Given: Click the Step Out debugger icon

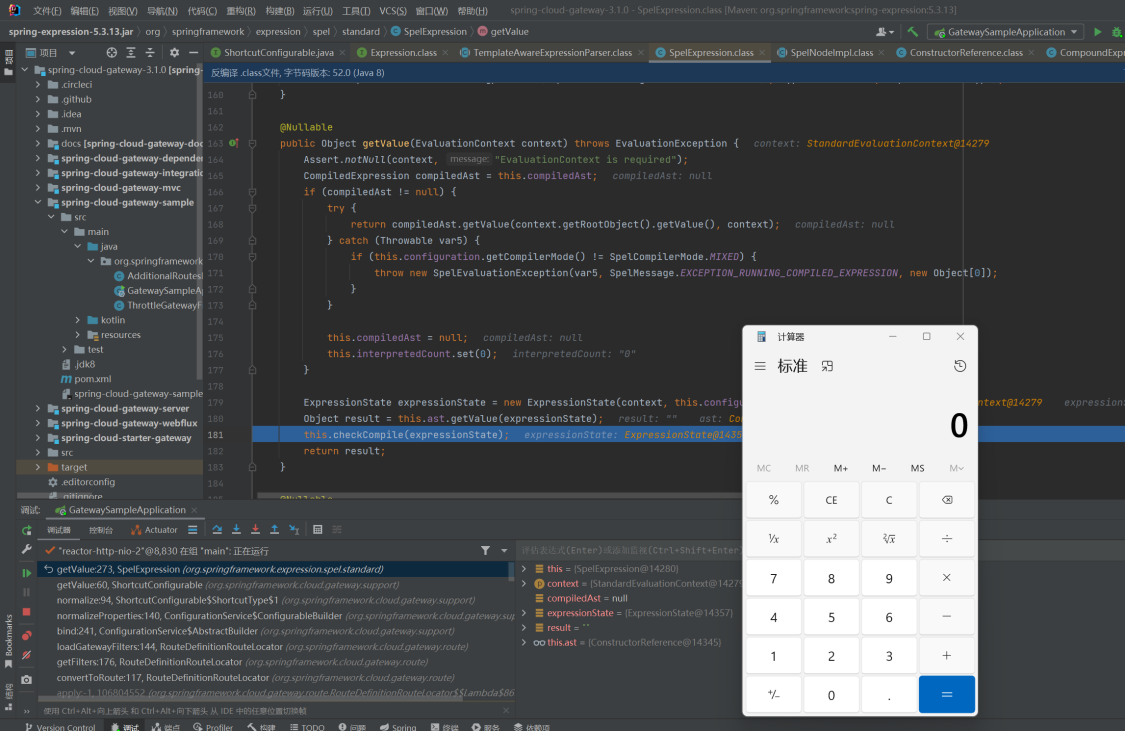Looking at the screenshot, I should pyautogui.click(x=274, y=529).
